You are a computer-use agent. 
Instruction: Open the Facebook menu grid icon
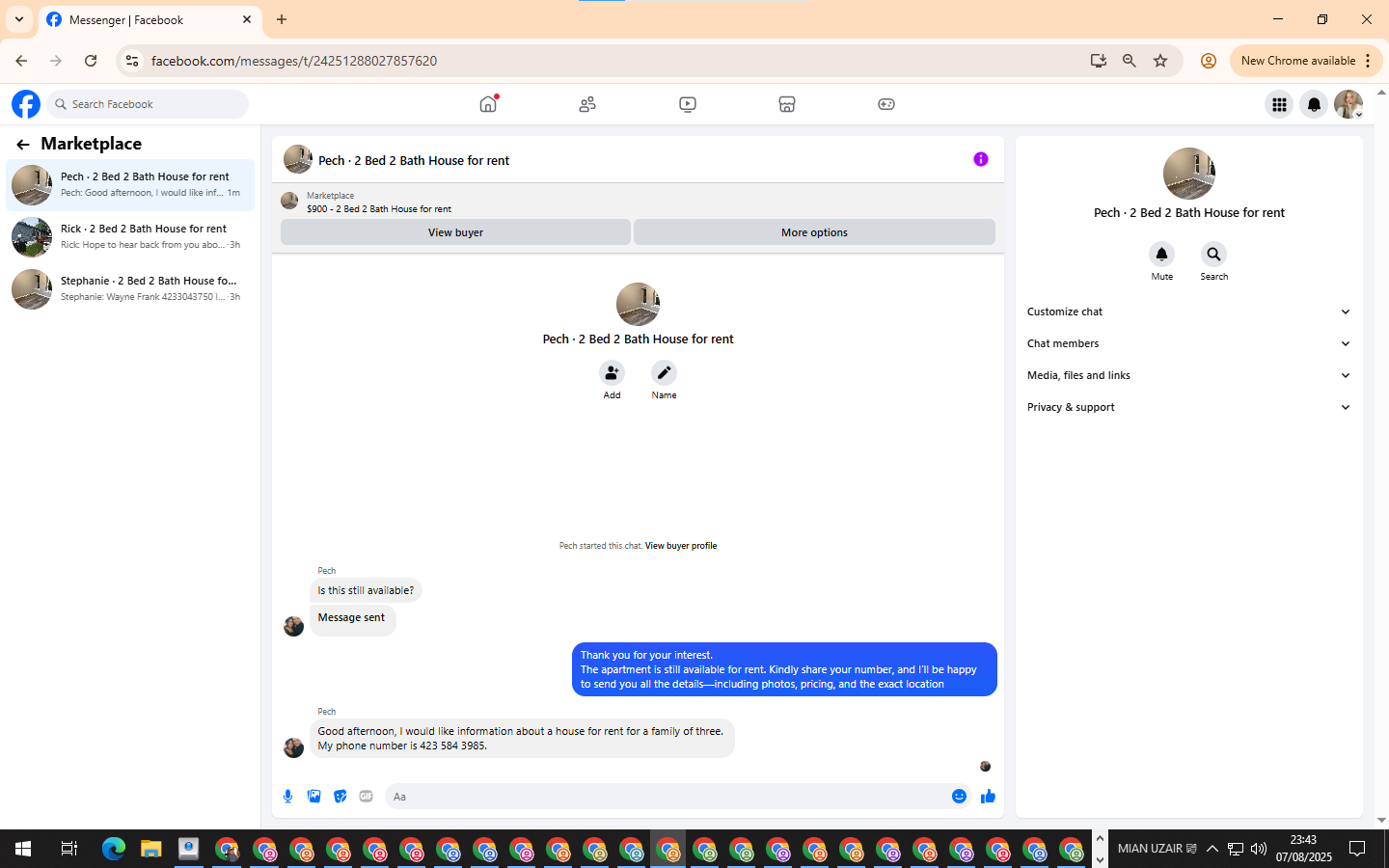pos(1279,104)
